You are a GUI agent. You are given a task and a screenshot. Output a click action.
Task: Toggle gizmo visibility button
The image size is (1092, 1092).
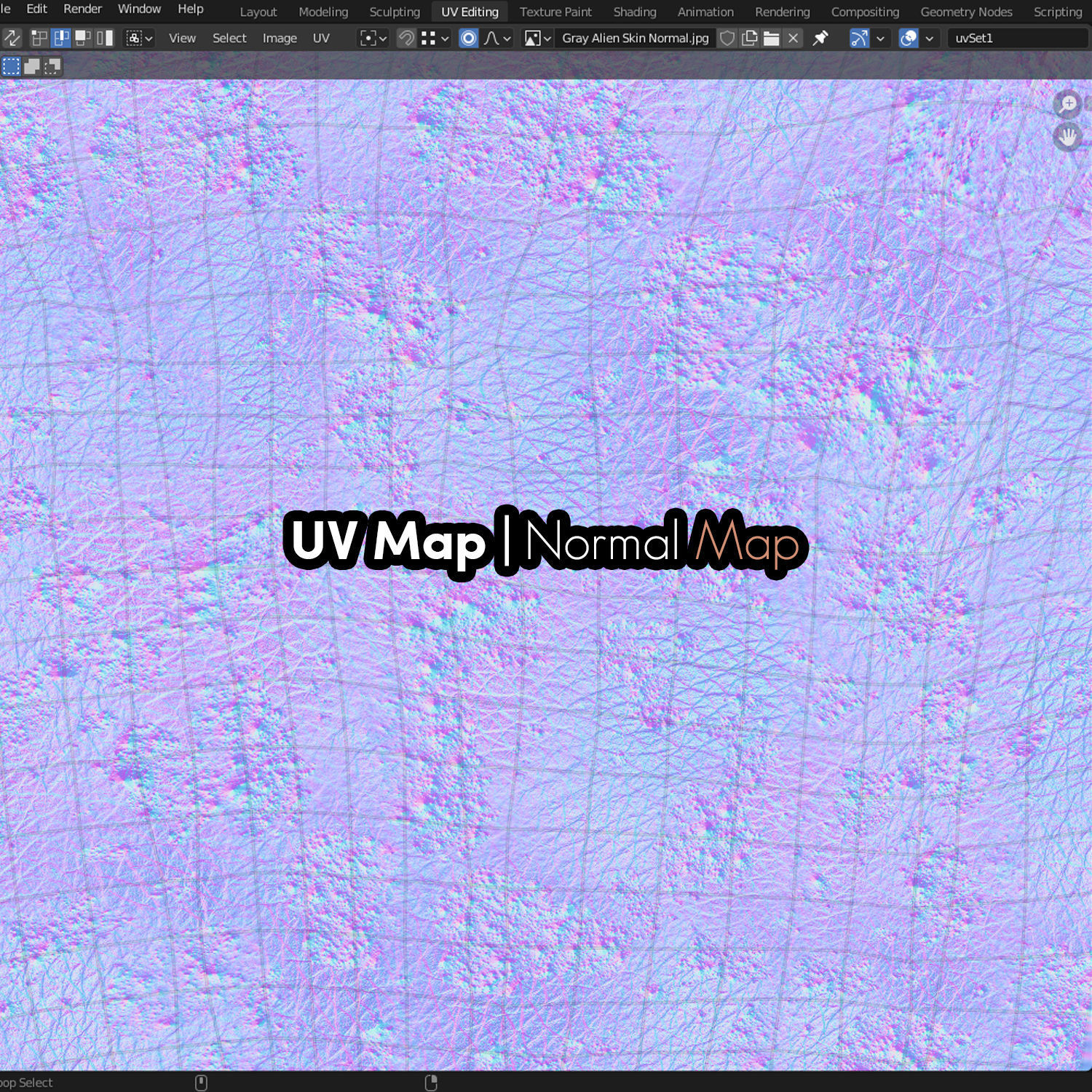(860, 38)
